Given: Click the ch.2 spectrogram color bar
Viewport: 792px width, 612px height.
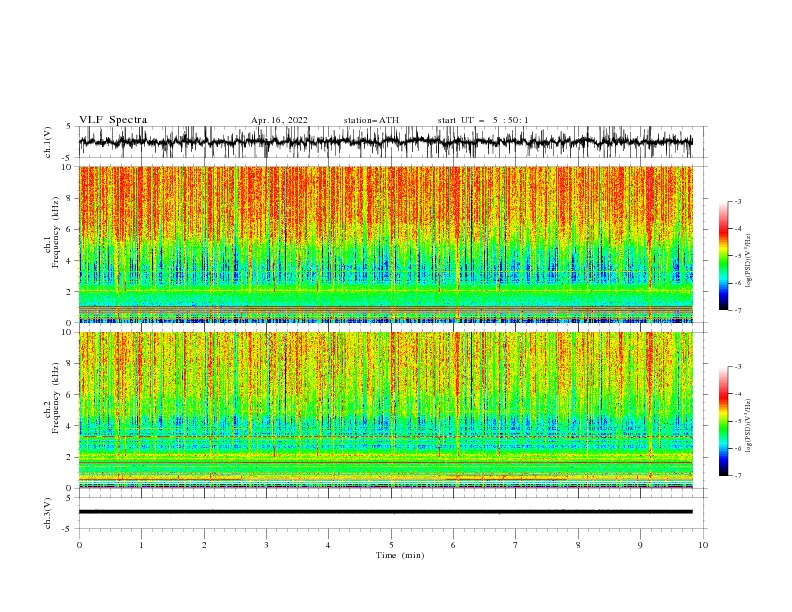Looking at the screenshot, I should coord(723,421).
